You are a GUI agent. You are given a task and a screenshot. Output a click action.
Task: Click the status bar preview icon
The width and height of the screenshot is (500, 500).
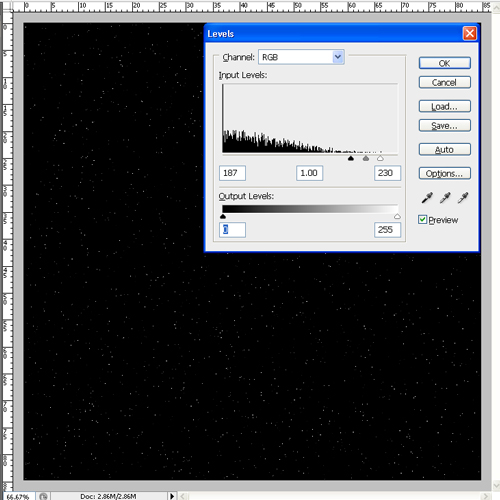(x=43, y=496)
